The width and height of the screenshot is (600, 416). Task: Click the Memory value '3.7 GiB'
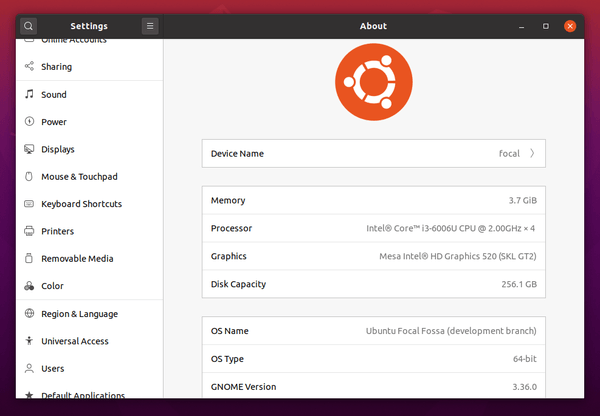[523, 200]
